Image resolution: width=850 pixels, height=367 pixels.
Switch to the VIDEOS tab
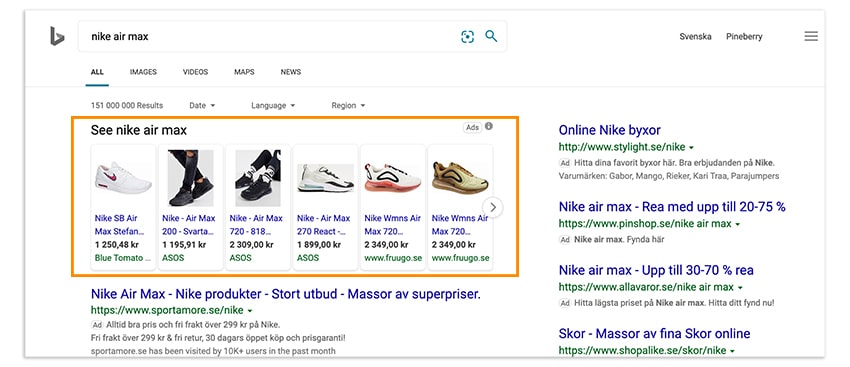click(x=195, y=72)
